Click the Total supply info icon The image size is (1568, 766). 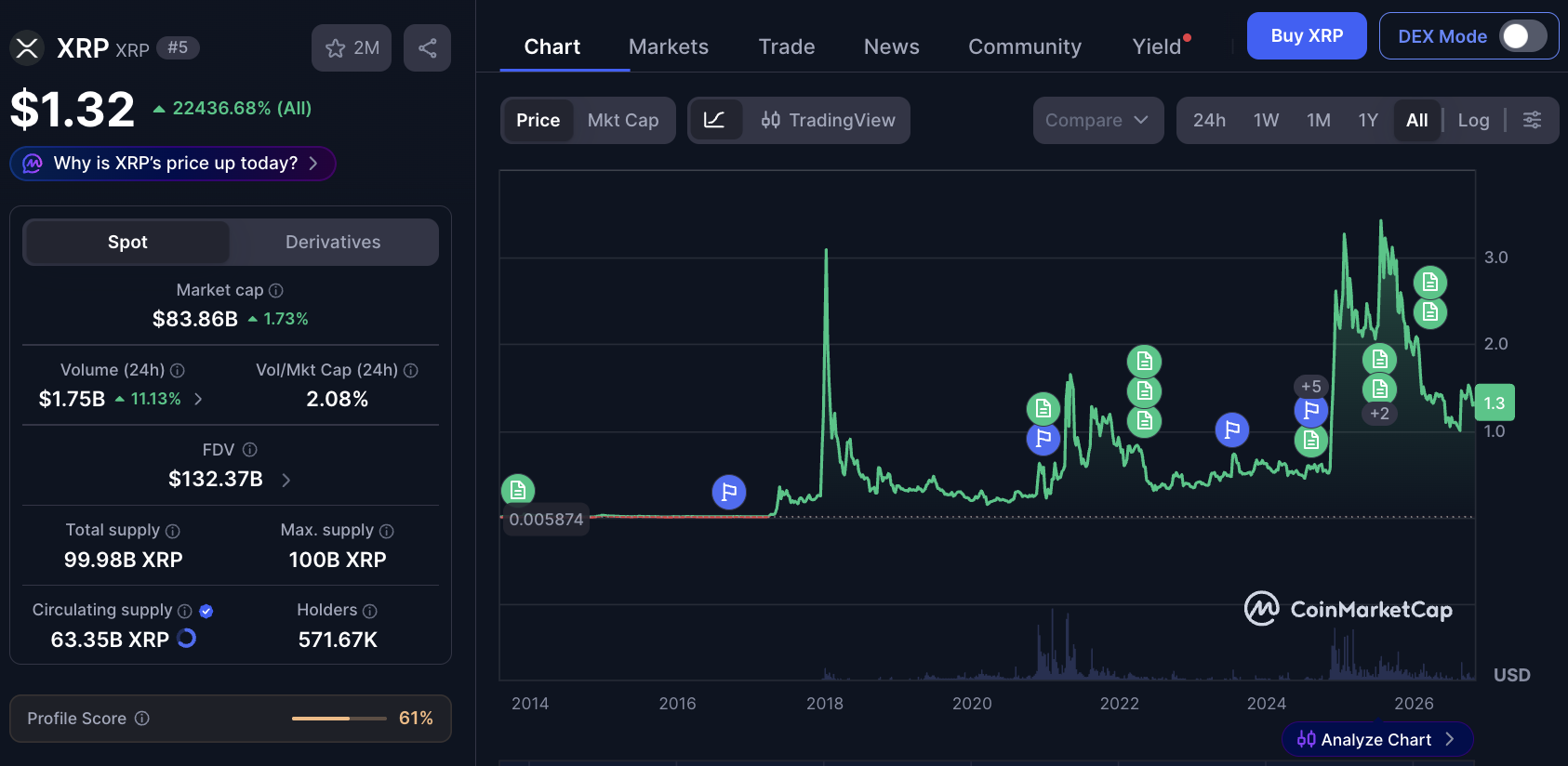coord(173,531)
